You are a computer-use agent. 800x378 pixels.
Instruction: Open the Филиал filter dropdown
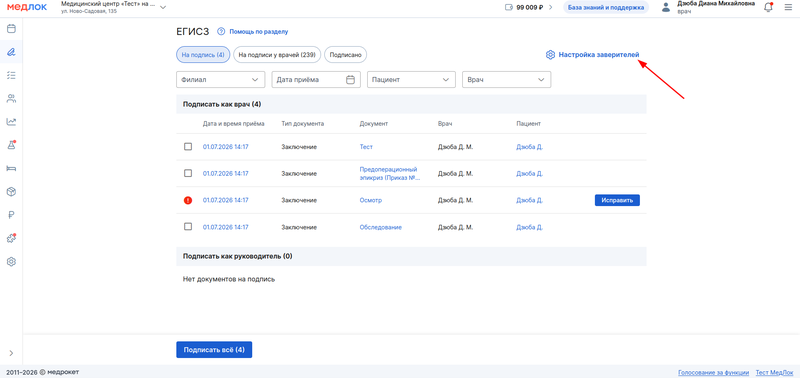click(x=220, y=80)
